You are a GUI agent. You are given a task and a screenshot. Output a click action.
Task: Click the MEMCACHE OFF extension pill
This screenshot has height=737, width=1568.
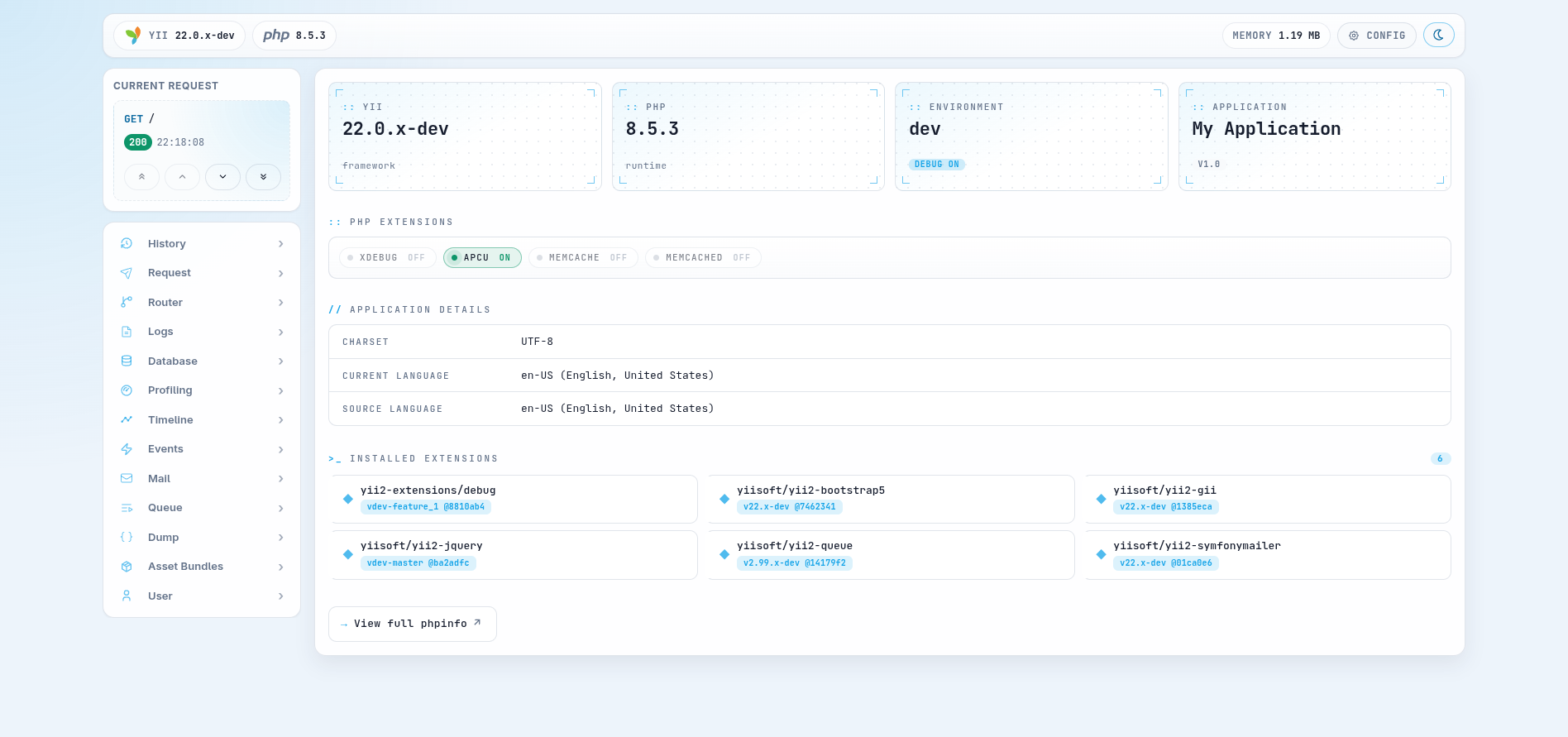pyautogui.click(x=583, y=258)
